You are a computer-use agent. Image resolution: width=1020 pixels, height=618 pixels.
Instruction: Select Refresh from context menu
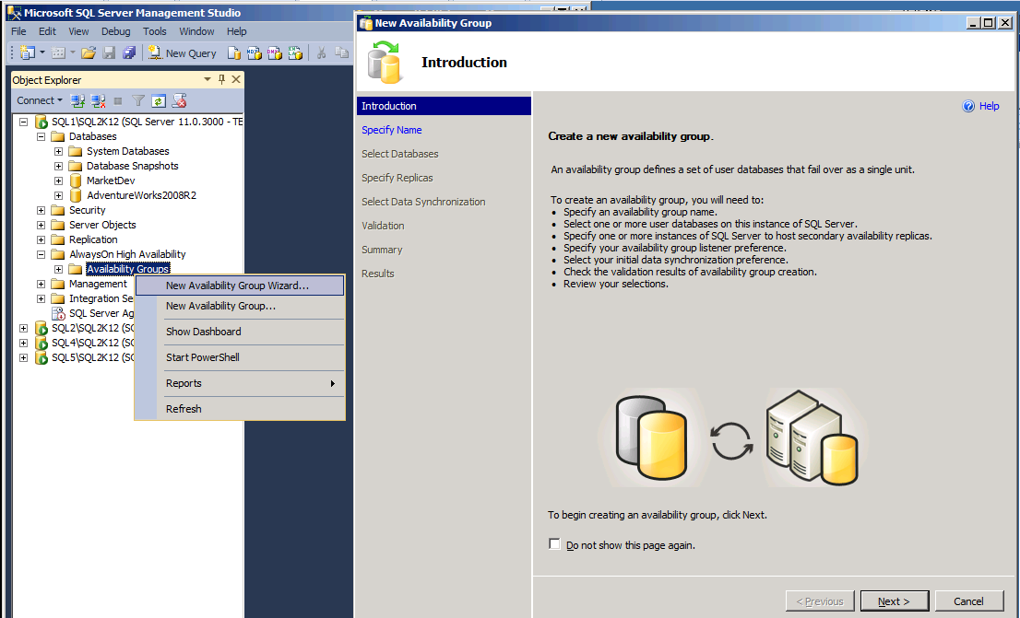tap(239, 409)
